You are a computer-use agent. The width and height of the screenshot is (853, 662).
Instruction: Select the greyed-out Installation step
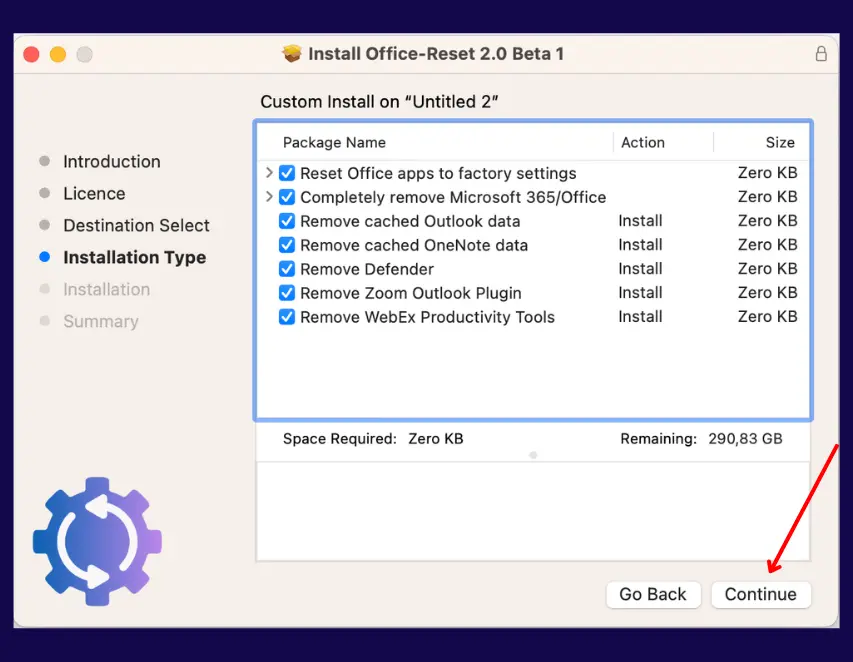107,289
